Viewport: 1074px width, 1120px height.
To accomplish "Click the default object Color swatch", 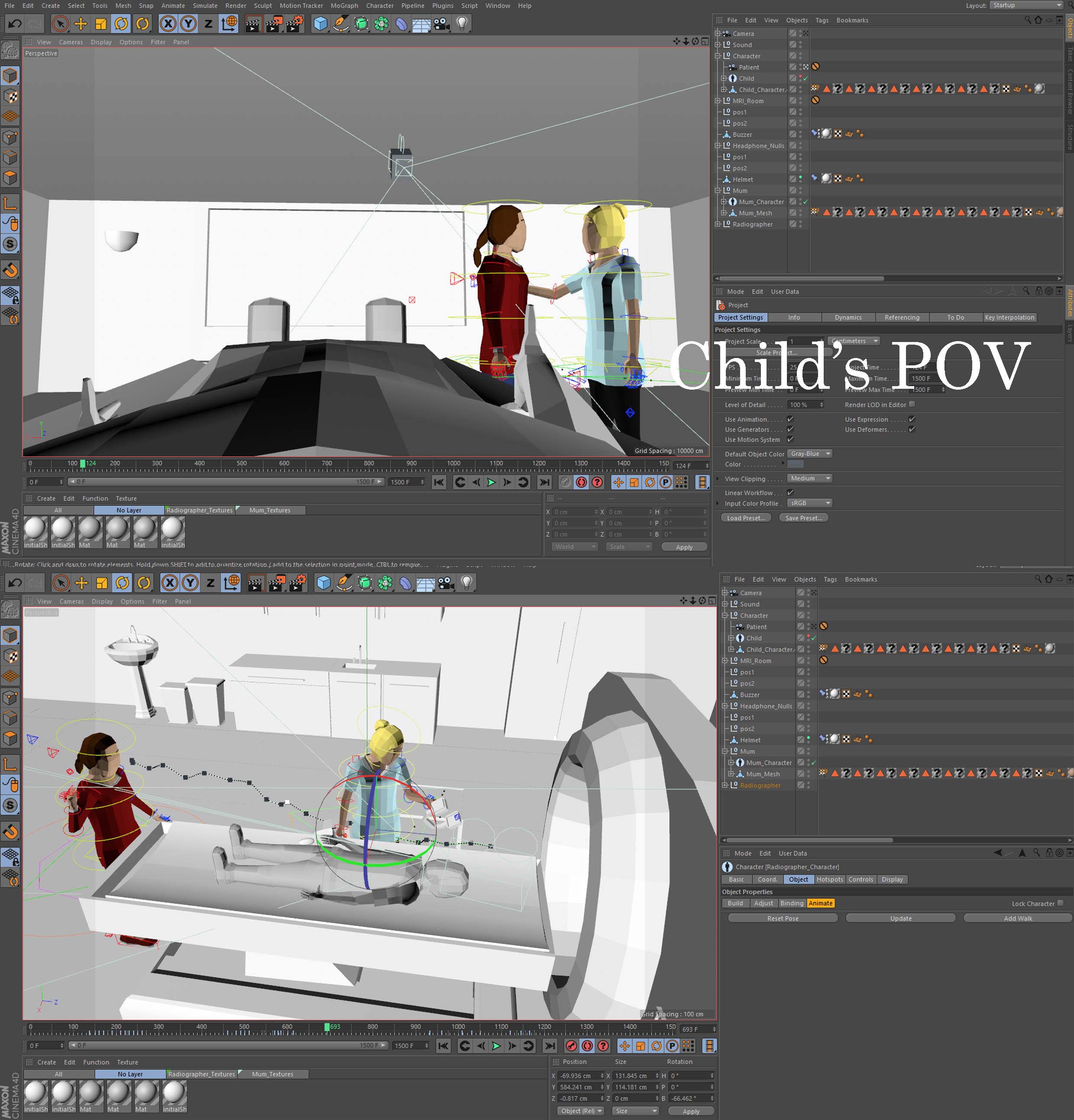I will pos(795,464).
